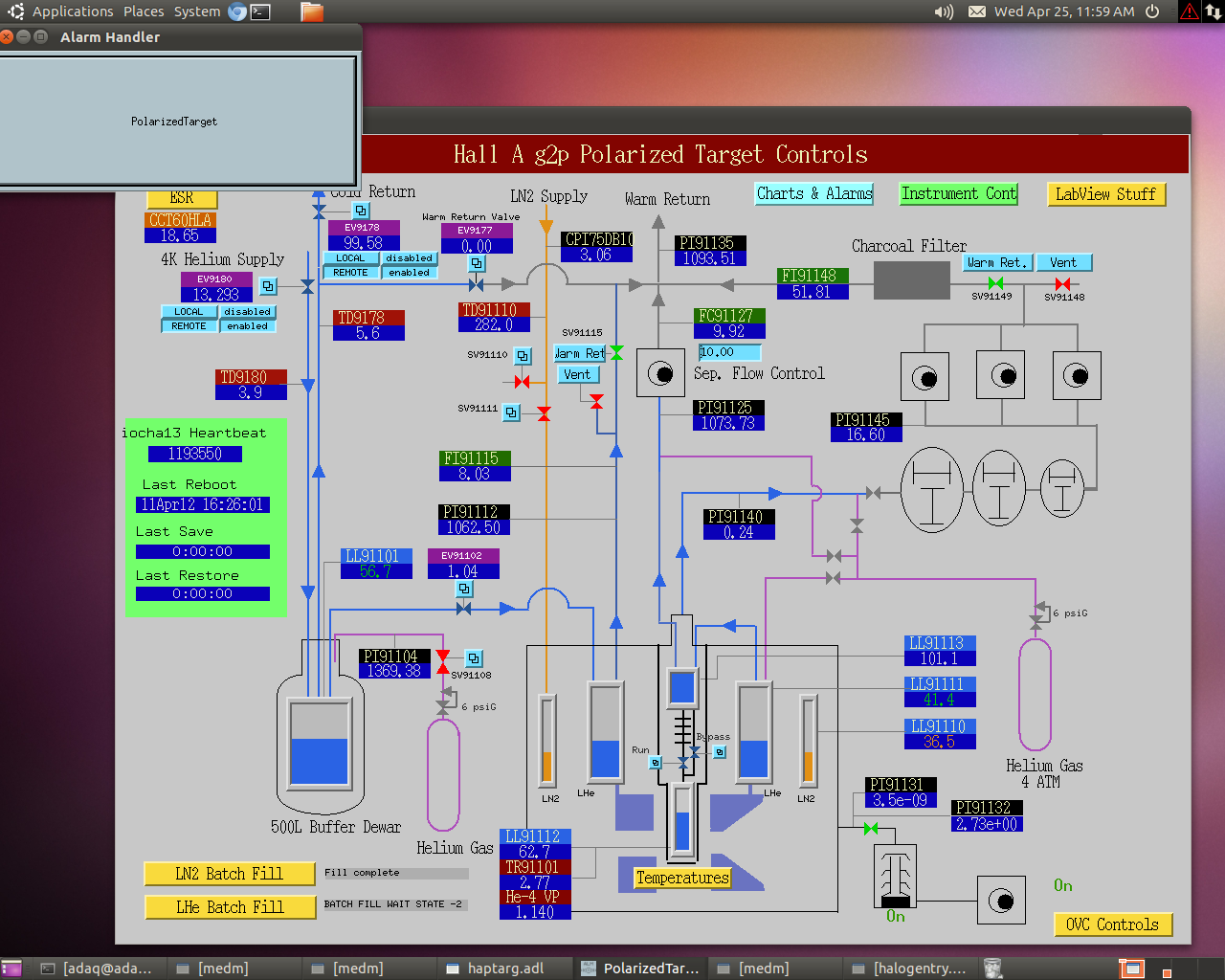Click the red SV91110 valve symbol
The height and width of the screenshot is (980, 1225).
(x=522, y=382)
